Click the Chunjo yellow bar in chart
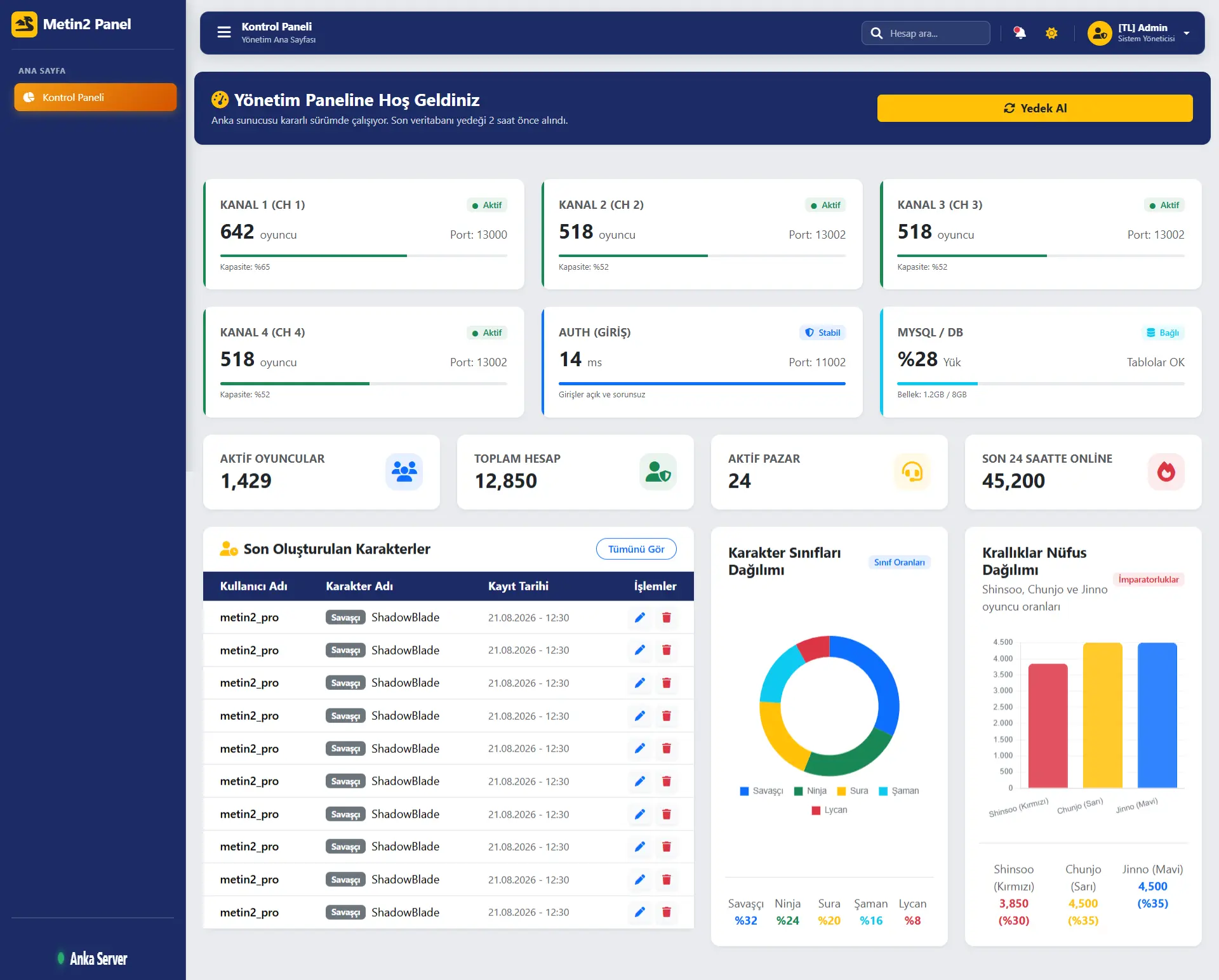The height and width of the screenshot is (980, 1219). click(x=1102, y=715)
